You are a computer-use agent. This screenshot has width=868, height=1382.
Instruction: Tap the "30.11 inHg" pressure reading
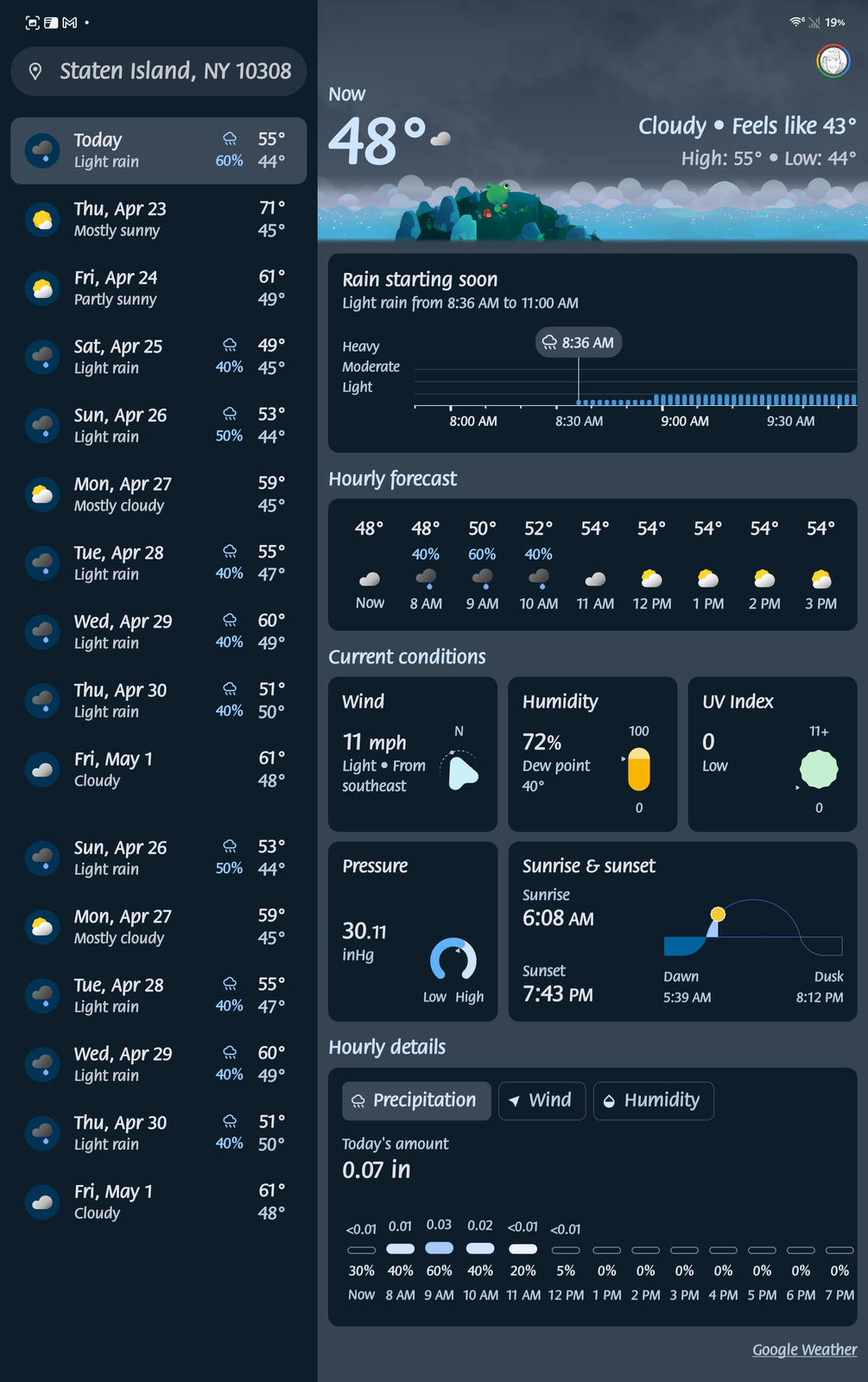[364, 941]
